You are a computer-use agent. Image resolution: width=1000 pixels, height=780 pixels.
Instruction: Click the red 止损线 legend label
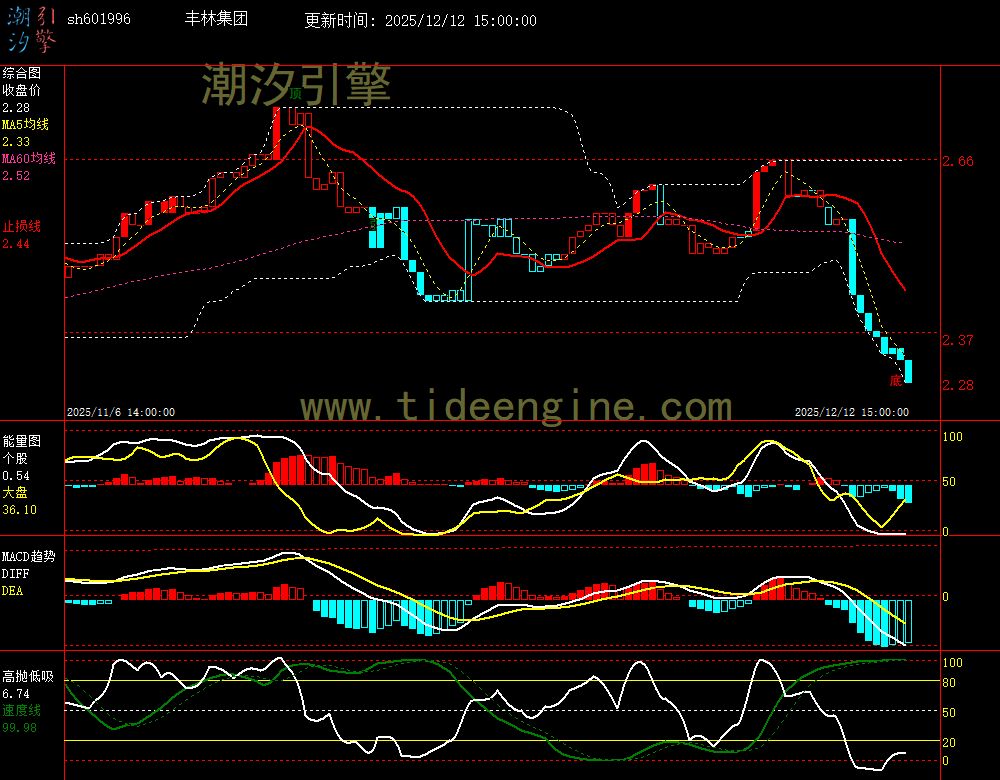21,226
